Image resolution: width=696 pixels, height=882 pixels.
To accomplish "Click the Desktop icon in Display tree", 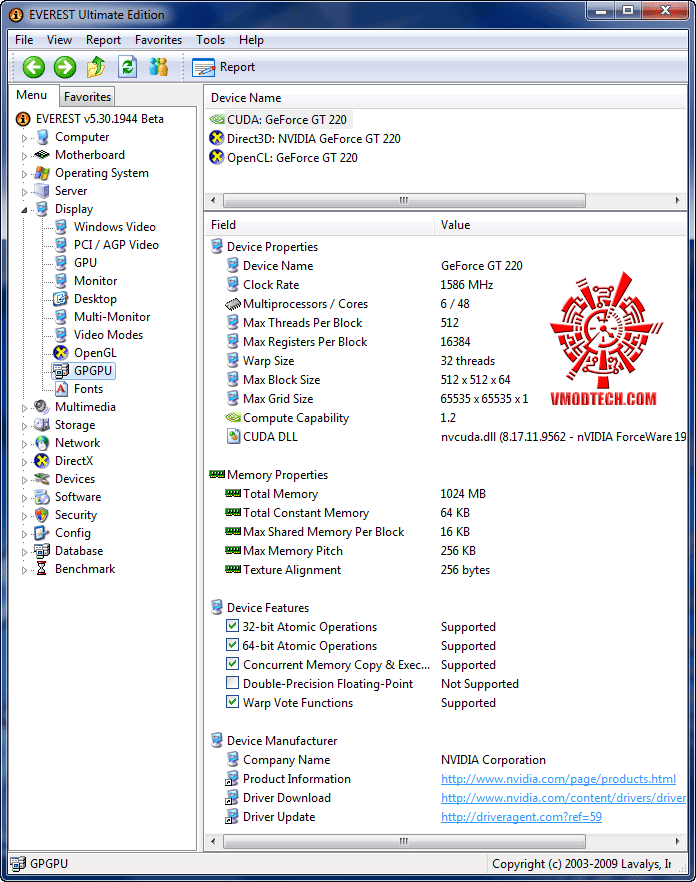I will tap(61, 299).
